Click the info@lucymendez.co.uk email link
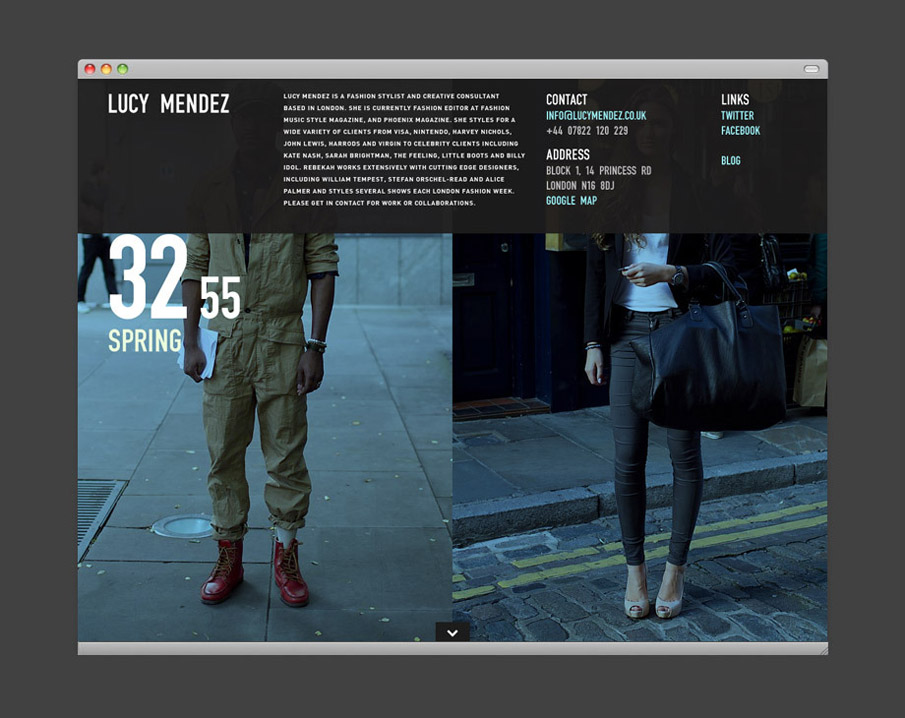Viewport: 905px width, 718px height. click(596, 116)
